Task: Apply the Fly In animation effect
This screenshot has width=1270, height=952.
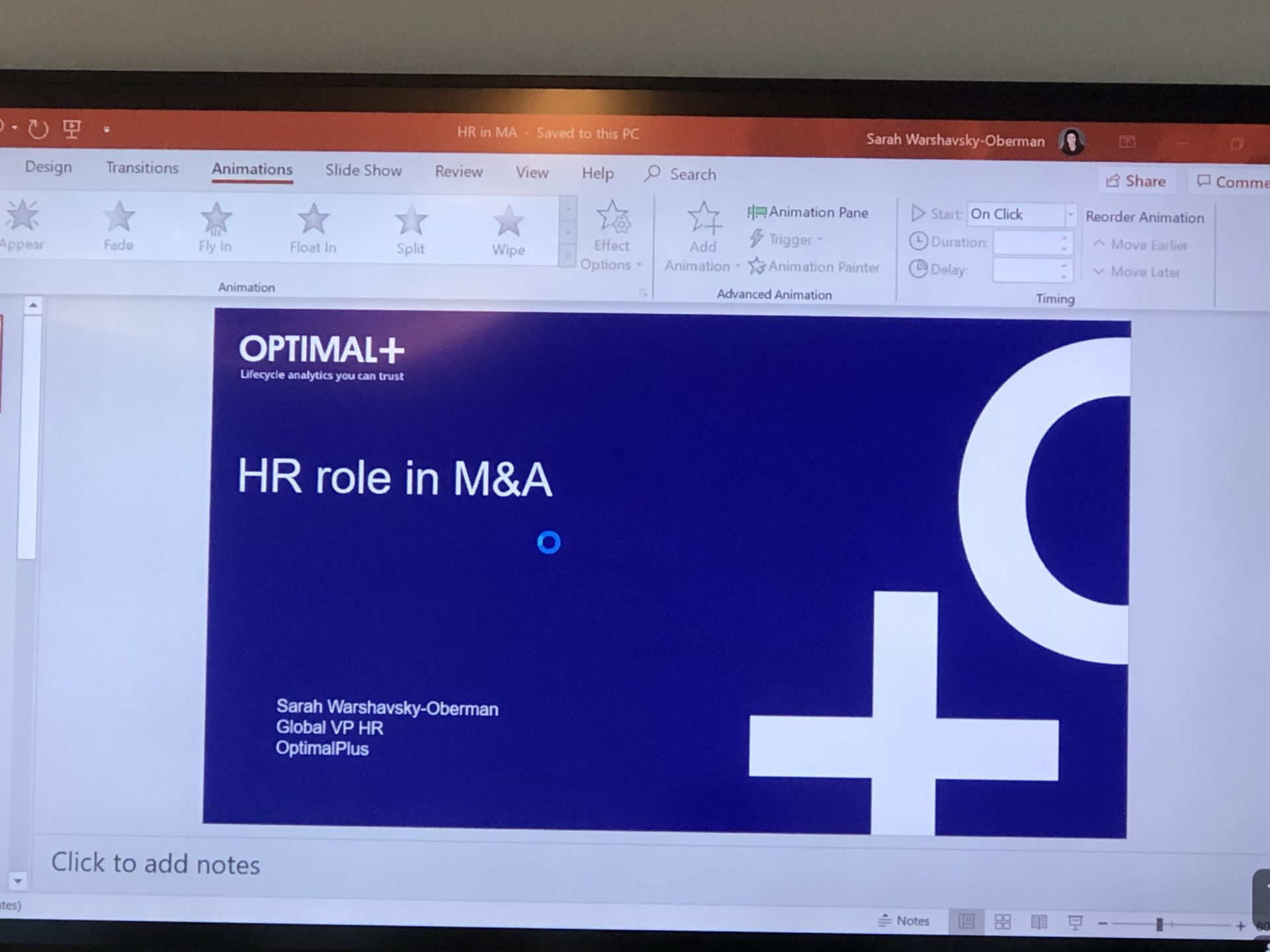Action: [216, 228]
